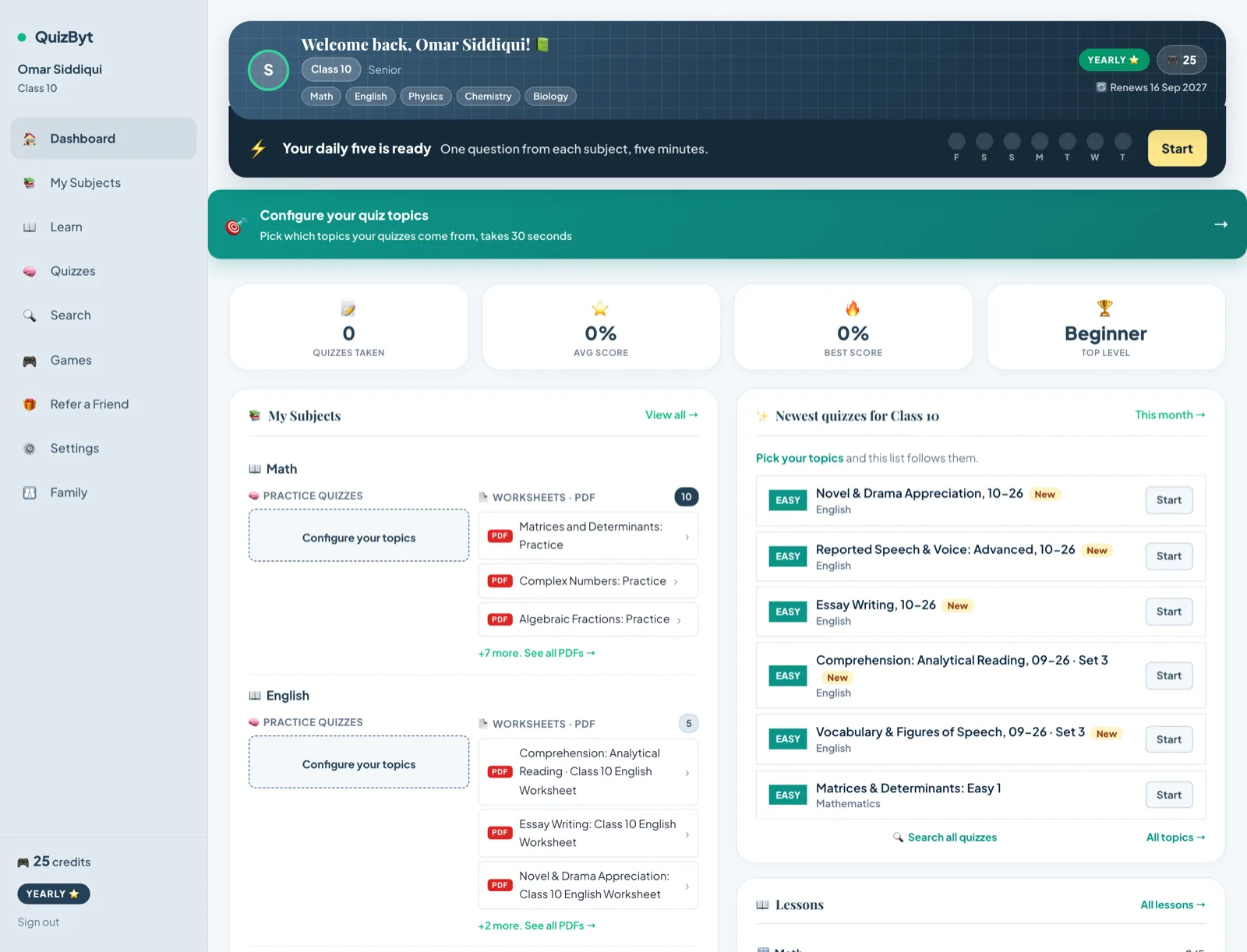The height and width of the screenshot is (952, 1247).
Task: Click the user avatar circle labeled S
Action: pos(268,70)
